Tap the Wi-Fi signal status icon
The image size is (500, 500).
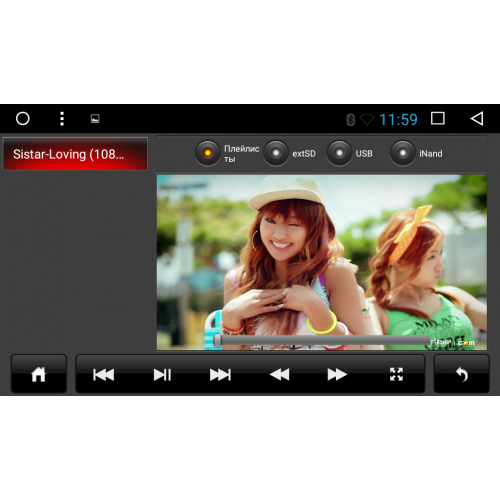click(x=367, y=119)
